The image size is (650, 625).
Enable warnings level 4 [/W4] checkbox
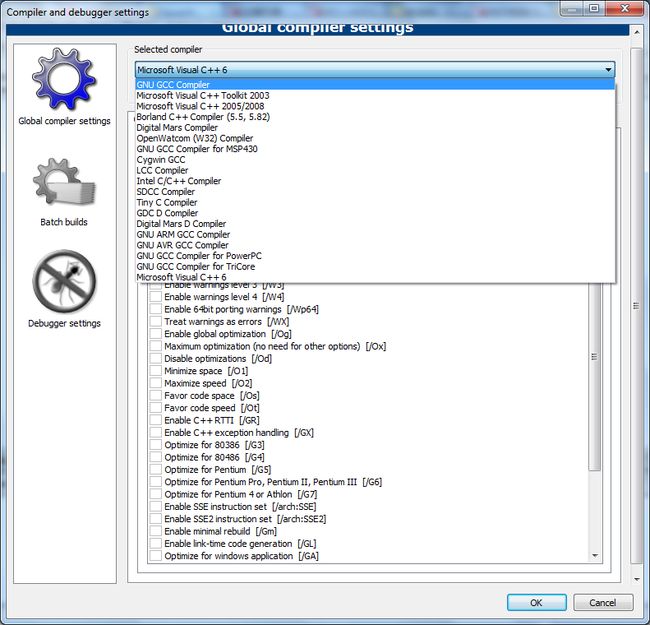point(156,297)
